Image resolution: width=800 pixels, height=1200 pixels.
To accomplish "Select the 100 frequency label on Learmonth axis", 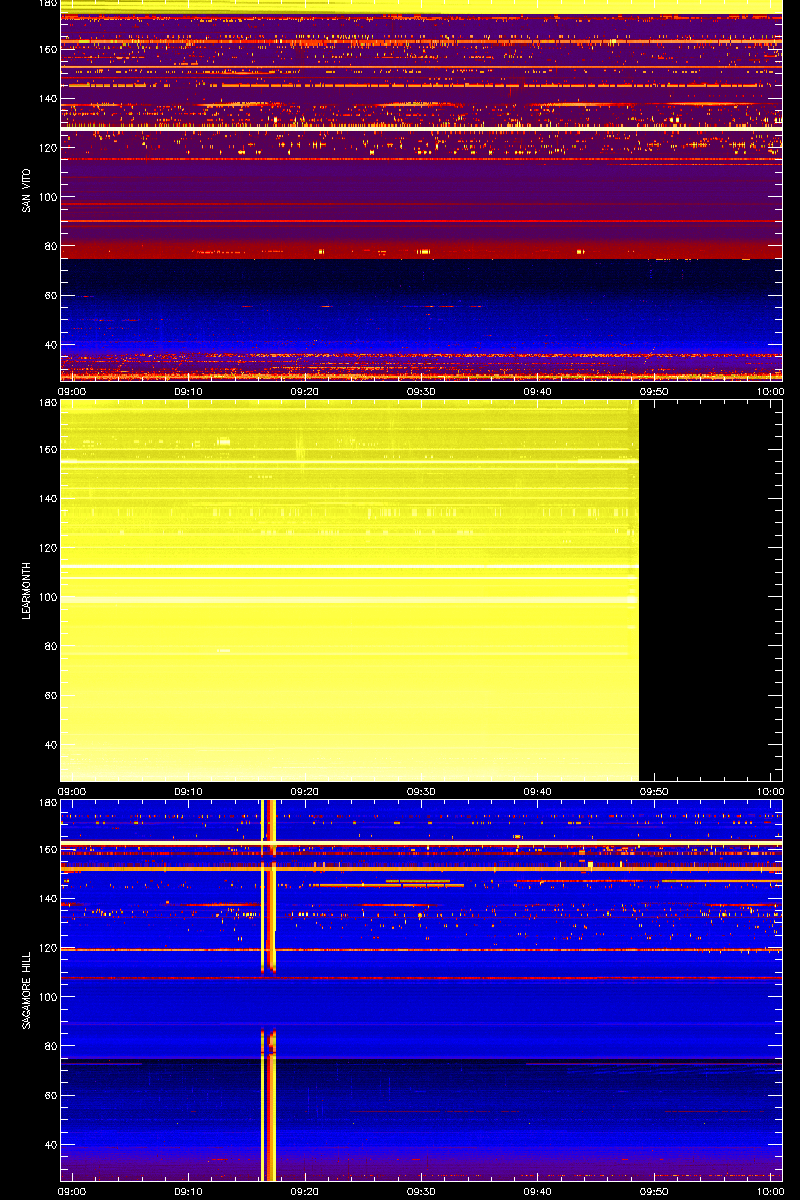I will click(x=46, y=597).
